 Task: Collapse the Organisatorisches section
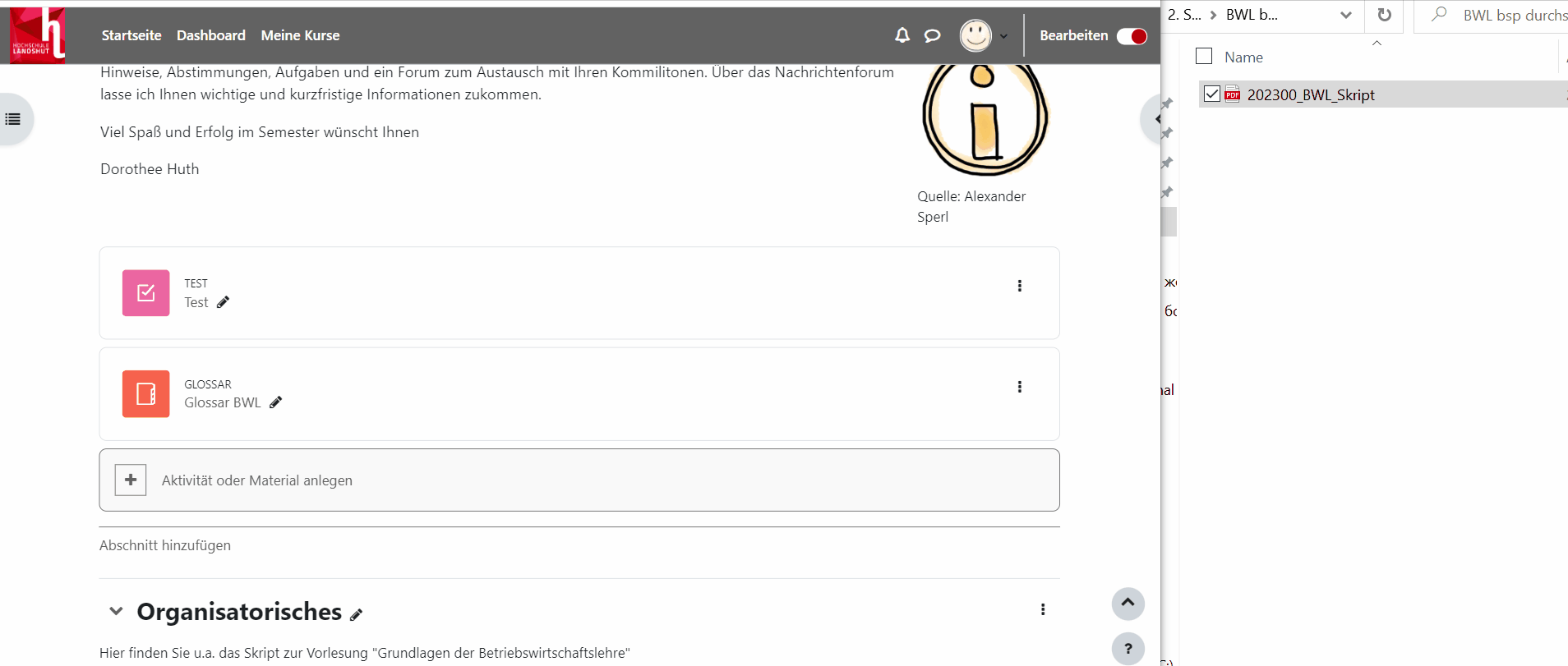(x=116, y=611)
